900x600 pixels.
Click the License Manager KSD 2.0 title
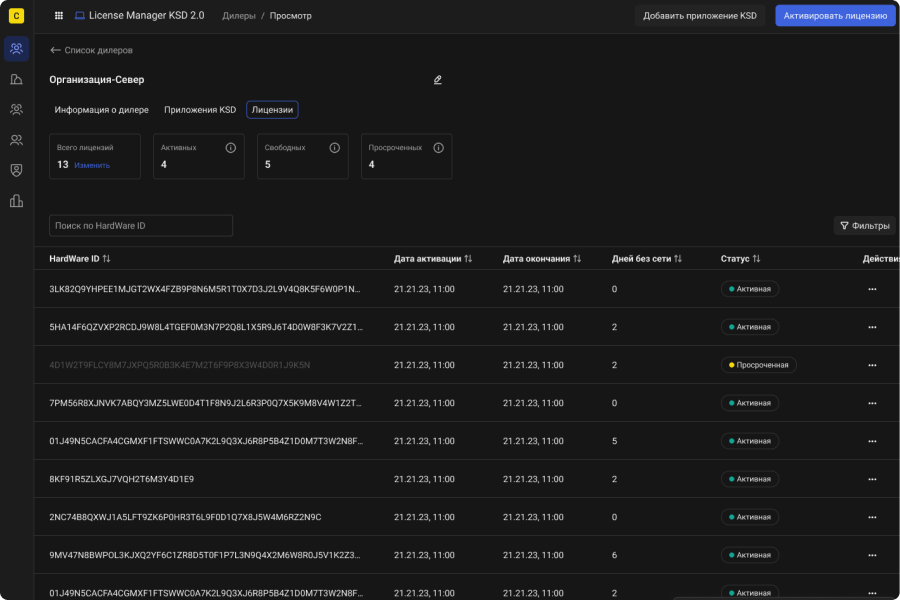(x=146, y=16)
